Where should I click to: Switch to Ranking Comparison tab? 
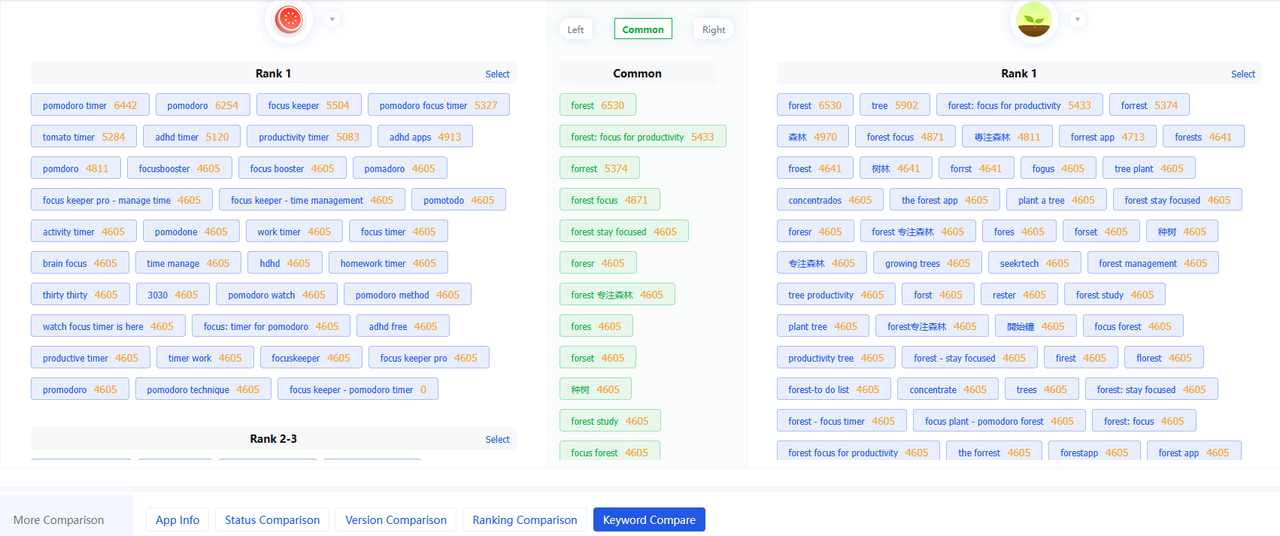pyautogui.click(x=525, y=520)
